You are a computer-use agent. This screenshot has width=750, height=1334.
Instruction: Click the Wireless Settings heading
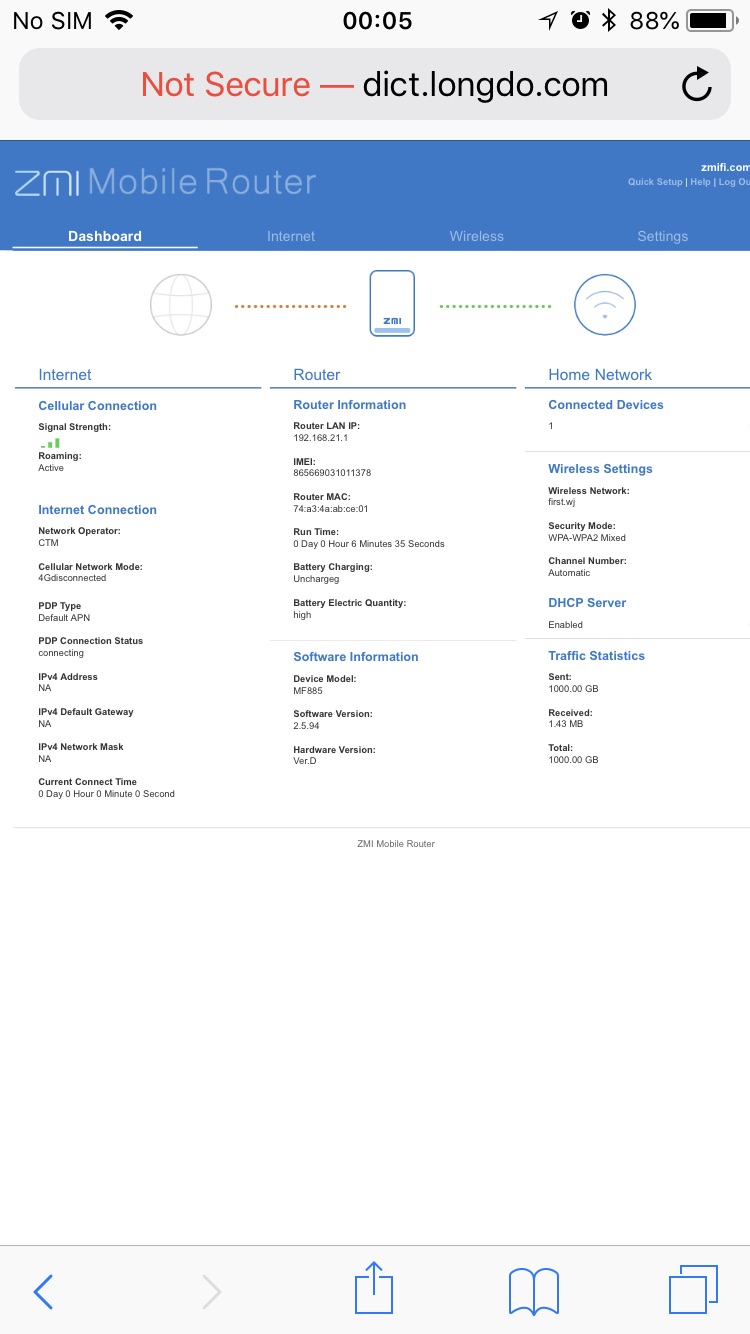click(600, 469)
